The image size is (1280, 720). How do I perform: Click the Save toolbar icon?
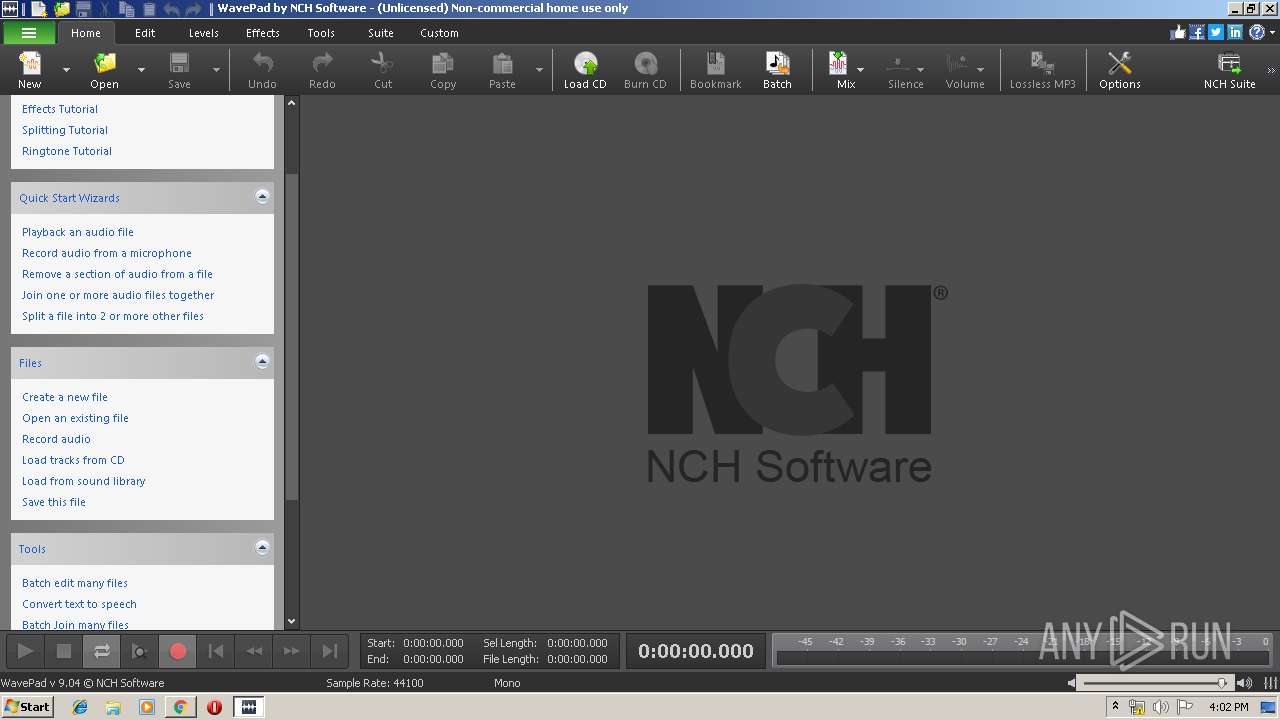(x=179, y=70)
